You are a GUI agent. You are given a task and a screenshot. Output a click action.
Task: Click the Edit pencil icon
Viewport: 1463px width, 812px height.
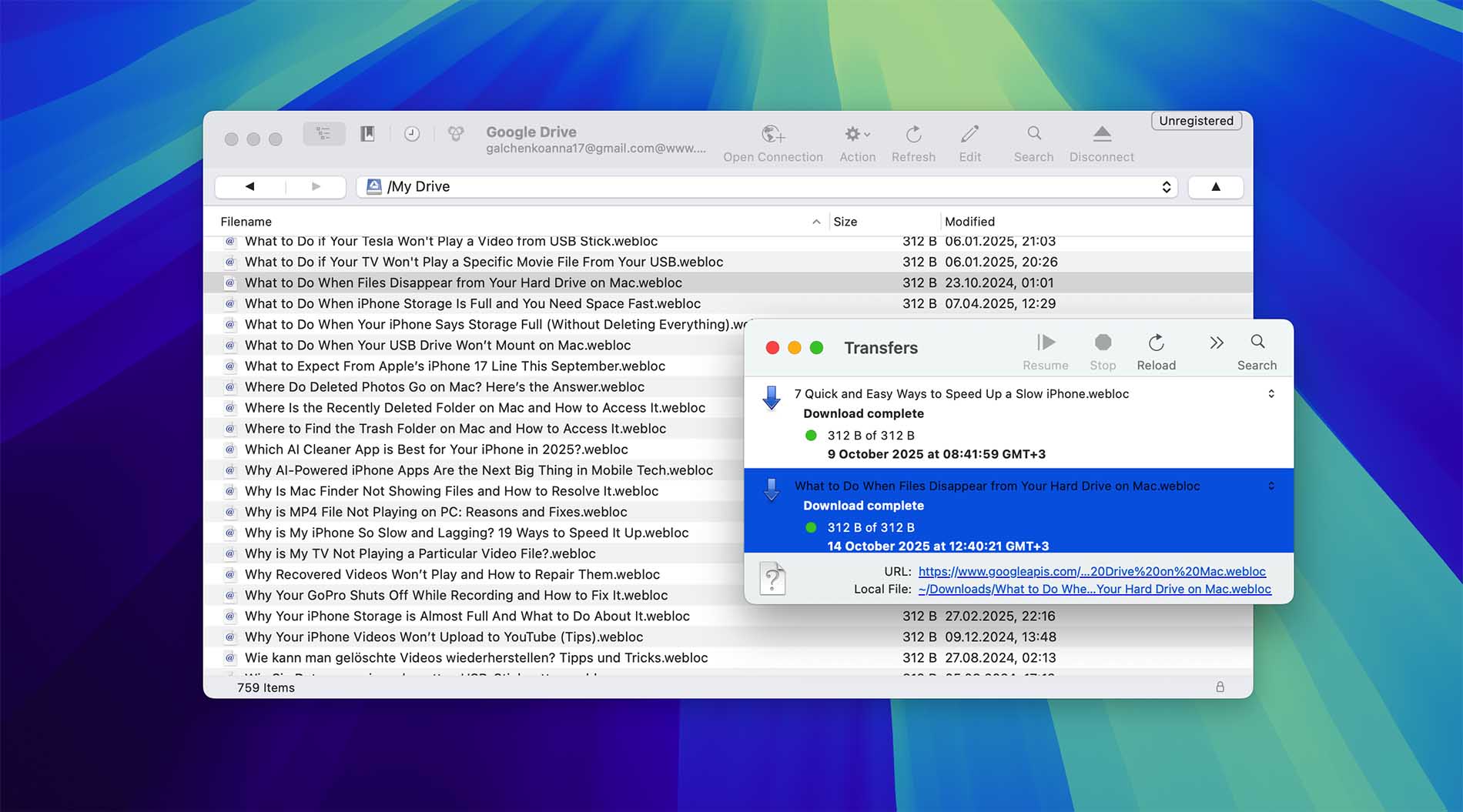coord(969,135)
